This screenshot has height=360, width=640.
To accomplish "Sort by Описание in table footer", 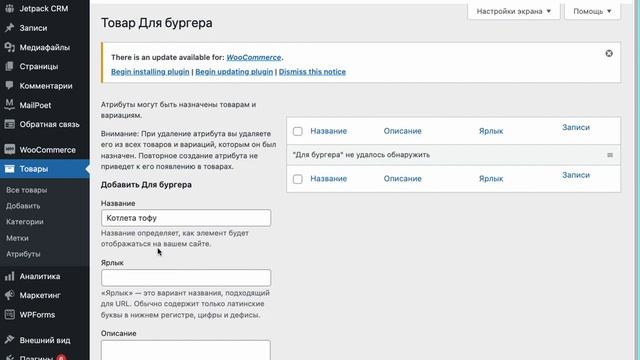I will coord(402,179).
